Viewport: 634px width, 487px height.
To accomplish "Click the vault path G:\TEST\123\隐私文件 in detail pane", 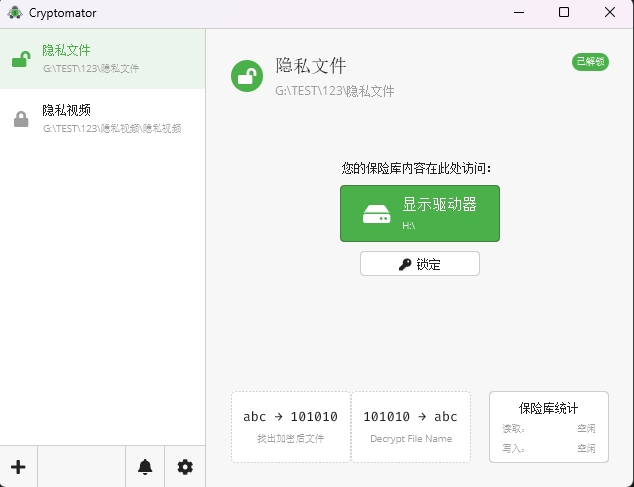I will 334,91.
